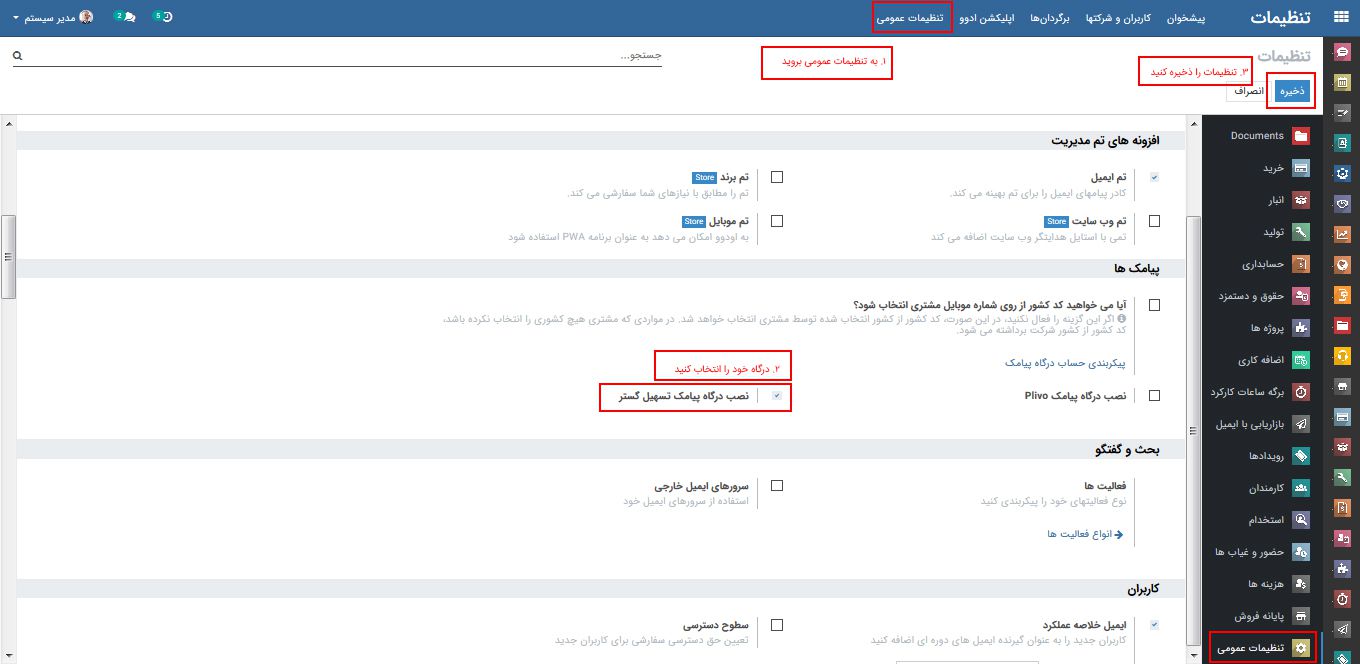Viewport: 1360px width, 664px height.
Task: Click the کارمندان module icon in sidebar
Action: [1300, 488]
